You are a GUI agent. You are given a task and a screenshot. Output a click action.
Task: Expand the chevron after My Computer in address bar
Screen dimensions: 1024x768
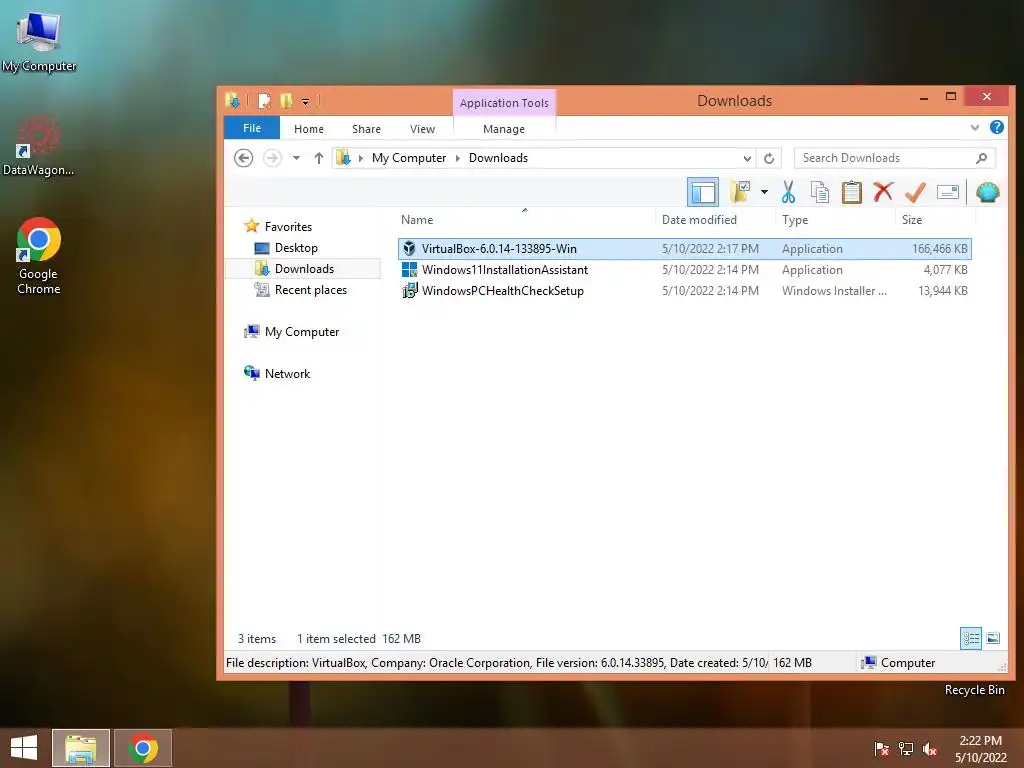point(457,158)
